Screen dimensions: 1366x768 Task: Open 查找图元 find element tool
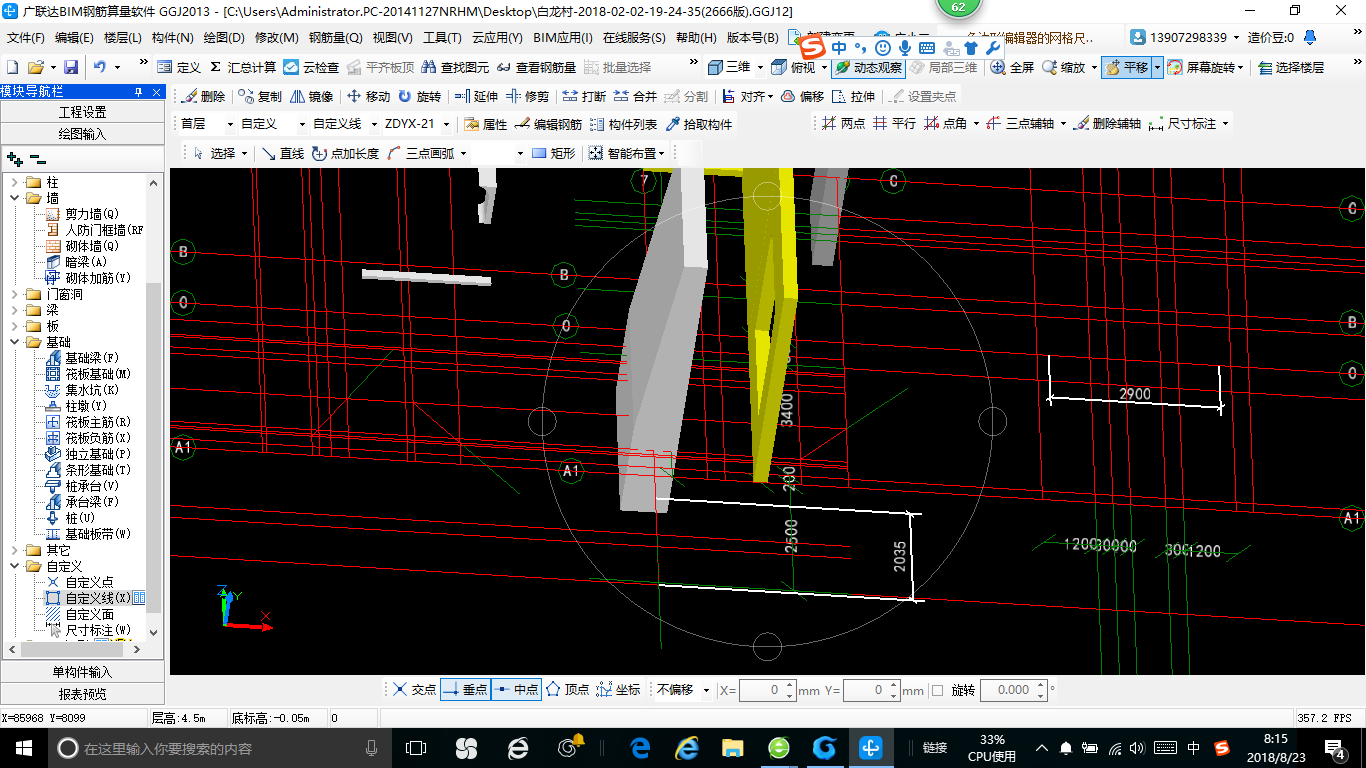click(456, 67)
